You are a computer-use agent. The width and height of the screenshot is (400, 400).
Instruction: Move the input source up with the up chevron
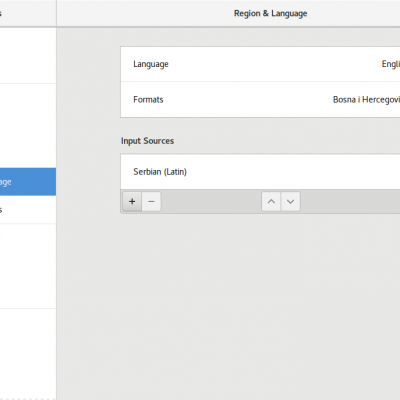tap(271, 201)
